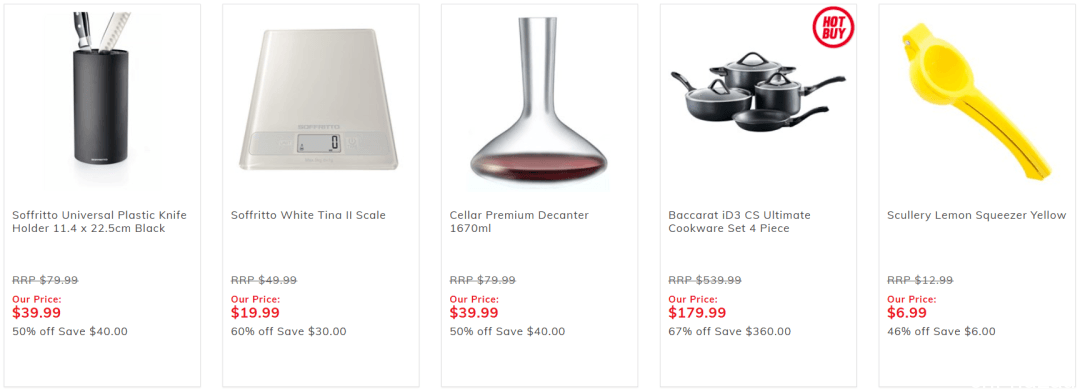Click the 67% off Save $360.00 text
The height and width of the screenshot is (392, 1080).
coord(729,331)
